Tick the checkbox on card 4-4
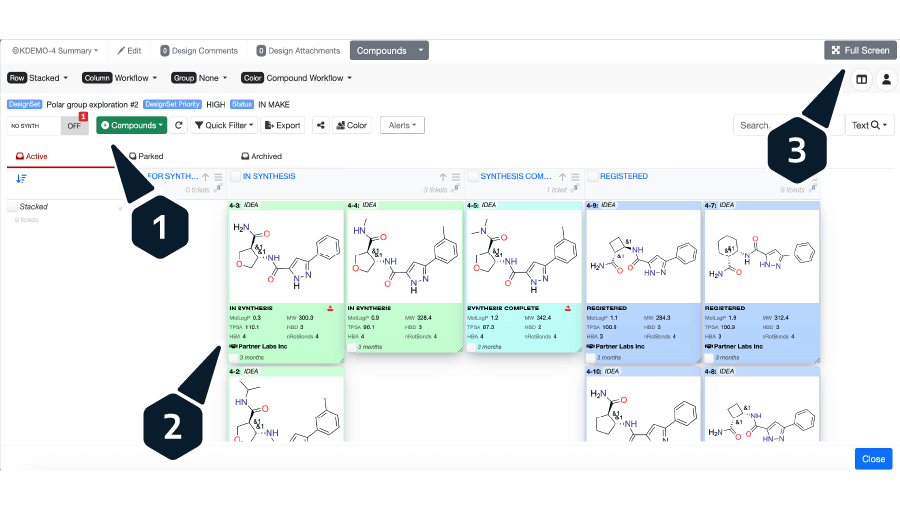 pyautogui.click(x=352, y=347)
